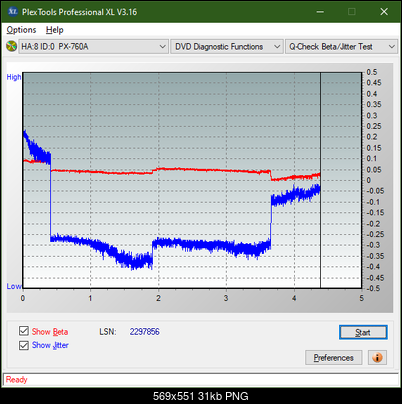Click the PlexTools XL app icon in title bar
The height and width of the screenshot is (404, 402).
[x=12, y=12]
